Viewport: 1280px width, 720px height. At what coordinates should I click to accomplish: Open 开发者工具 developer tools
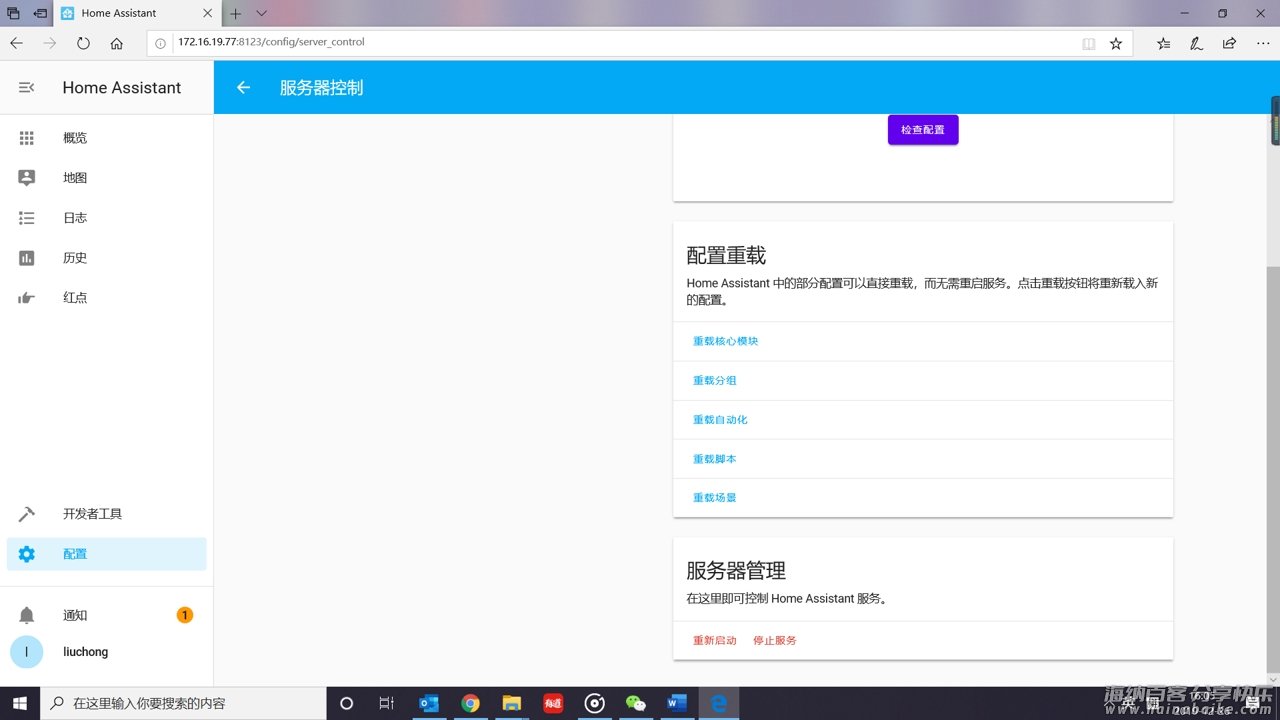(x=107, y=514)
